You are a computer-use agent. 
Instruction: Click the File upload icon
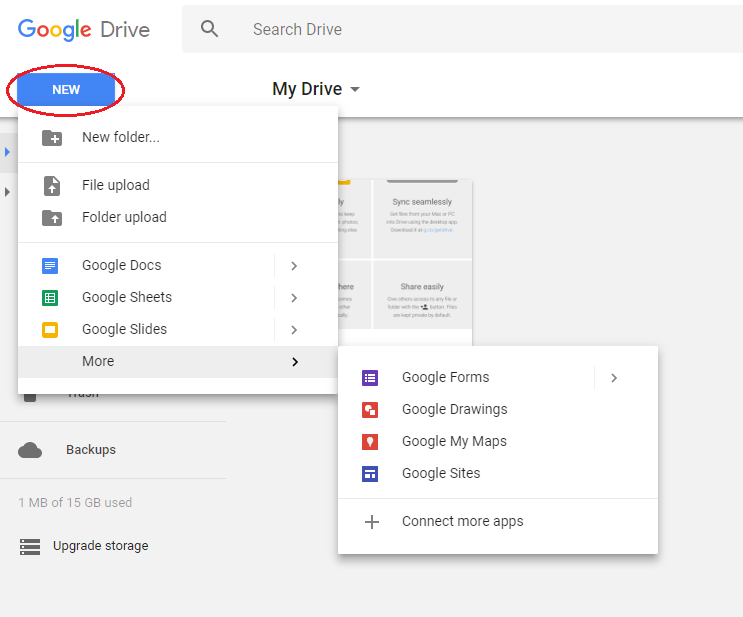coord(52,185)
